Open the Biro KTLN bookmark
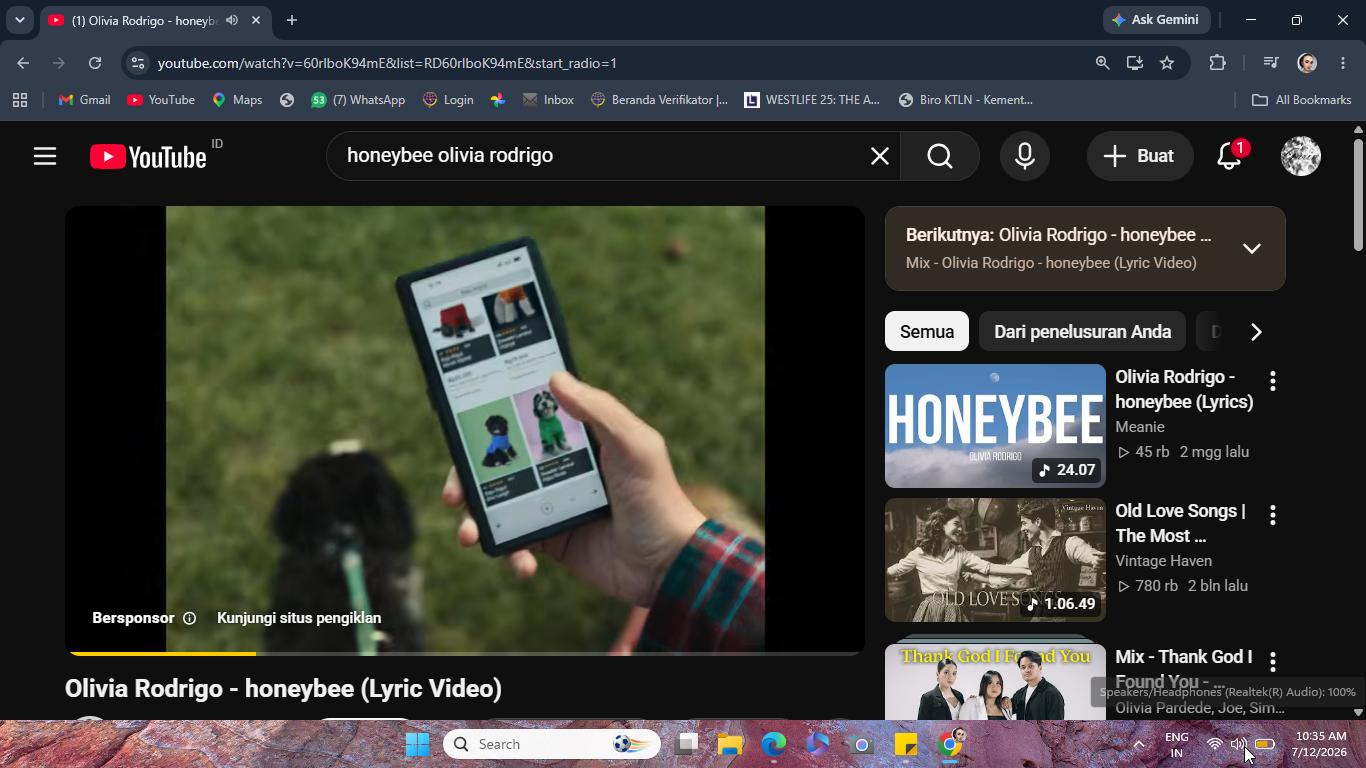 [966, 100]
